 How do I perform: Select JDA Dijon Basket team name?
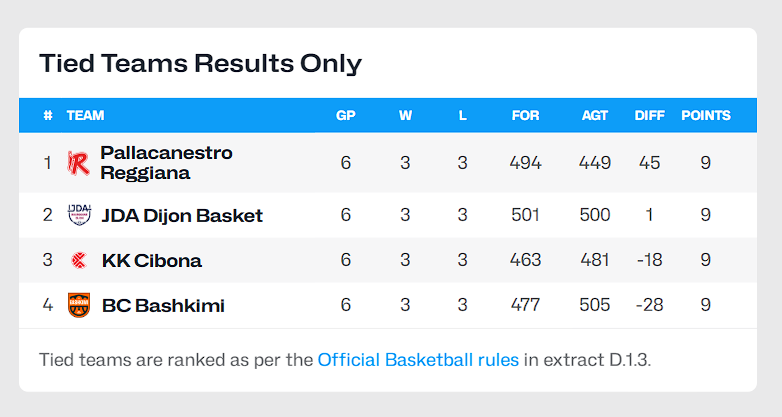click(x=182, y=215)
